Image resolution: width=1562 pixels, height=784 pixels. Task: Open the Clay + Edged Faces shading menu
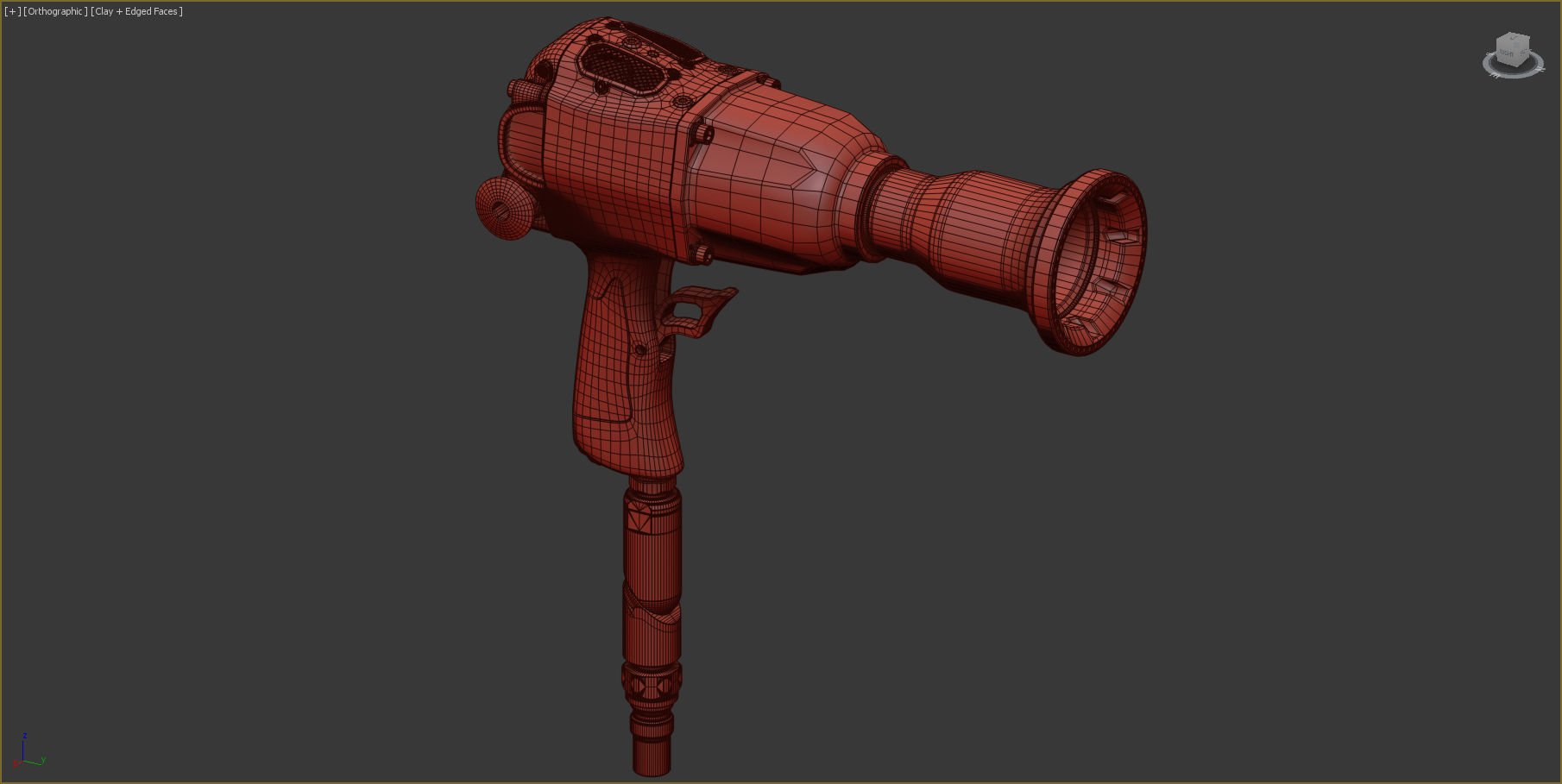pos(136,11)
